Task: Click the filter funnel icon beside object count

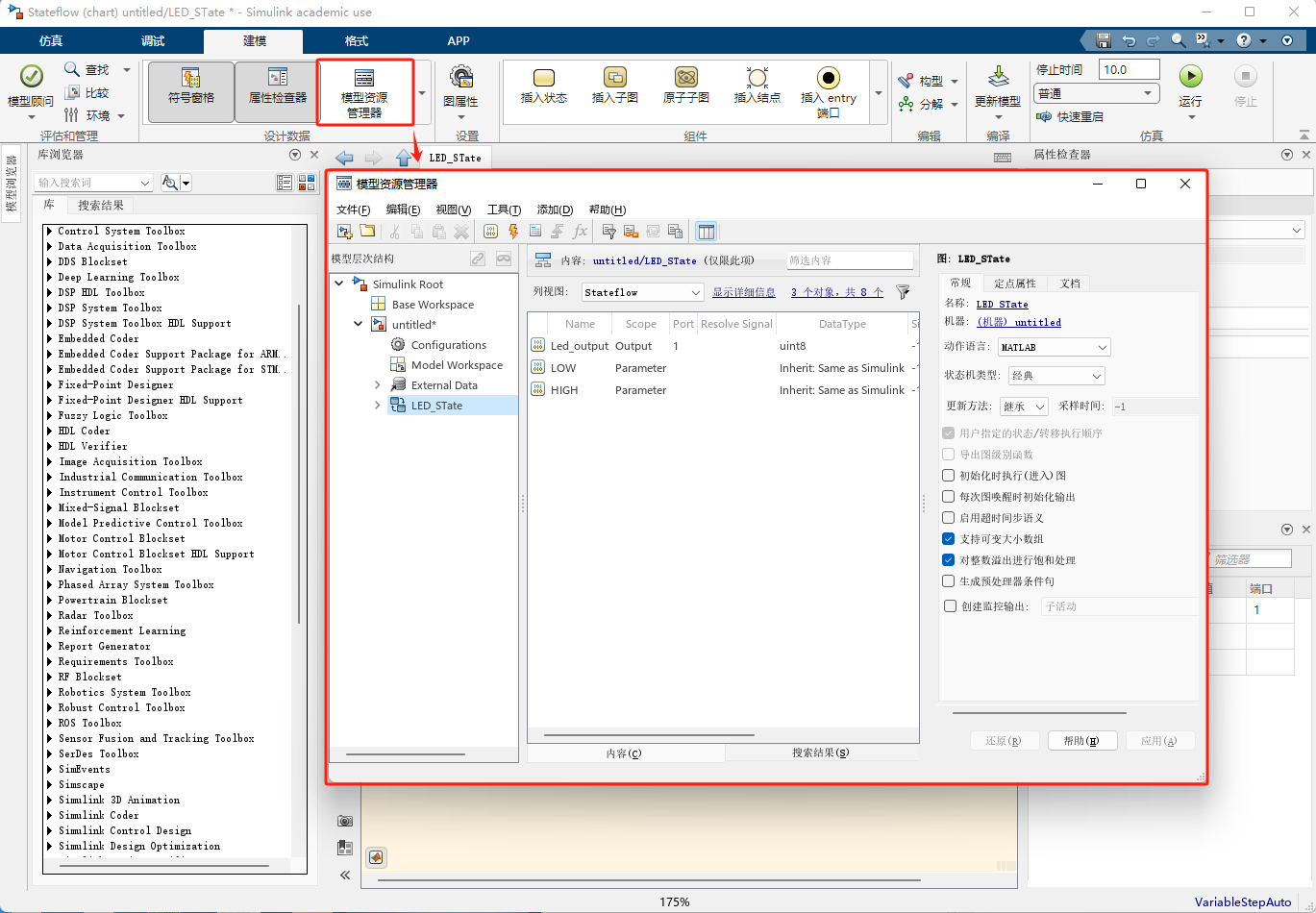Action: click(x=903, y=291)
